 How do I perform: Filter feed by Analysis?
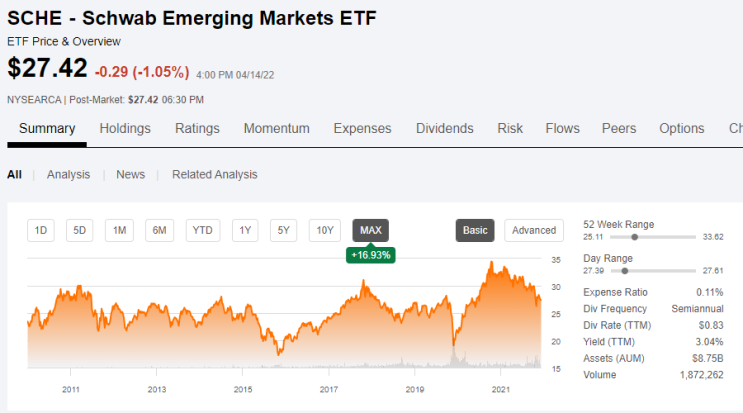(x=68, y=174)
